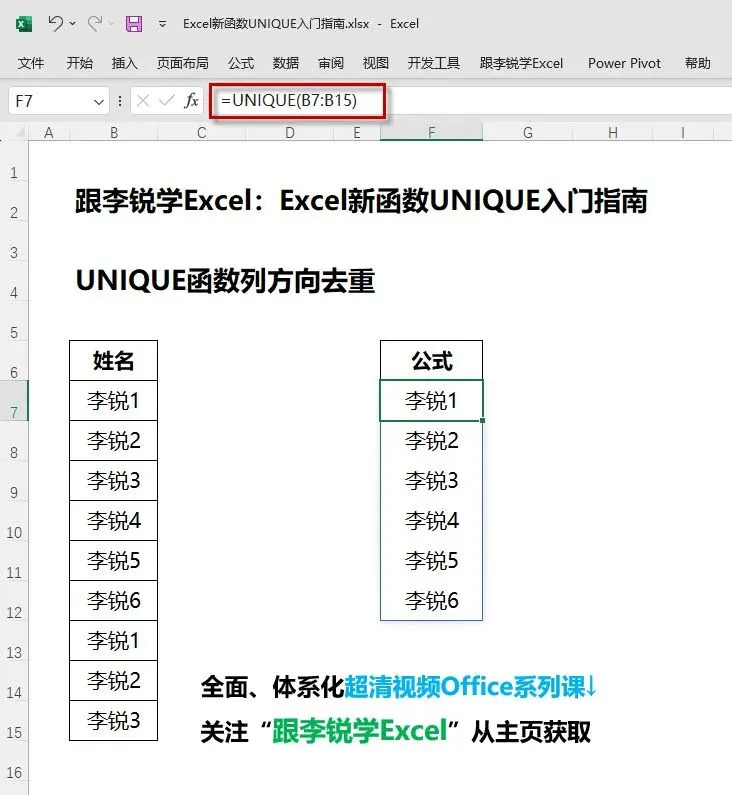This screenshot has width=732, height=795.
Task: Open the undo history dropdown arrow
Action: pos(72,23)
